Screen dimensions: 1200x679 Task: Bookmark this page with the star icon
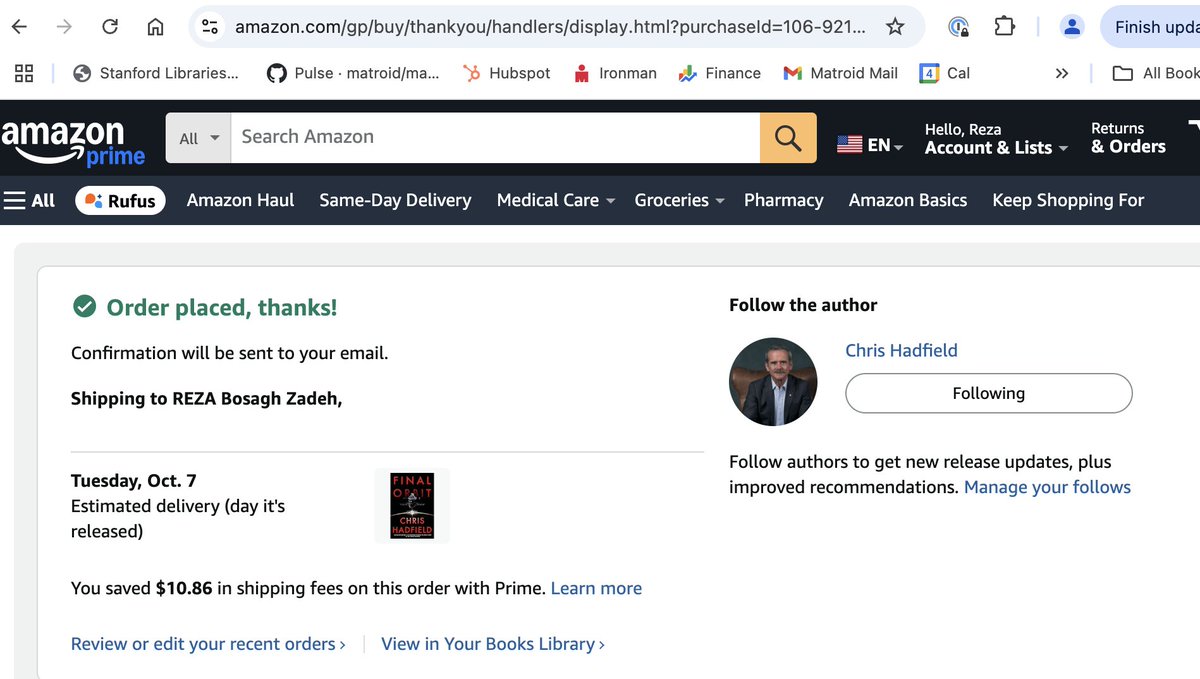tap(895, 27)
